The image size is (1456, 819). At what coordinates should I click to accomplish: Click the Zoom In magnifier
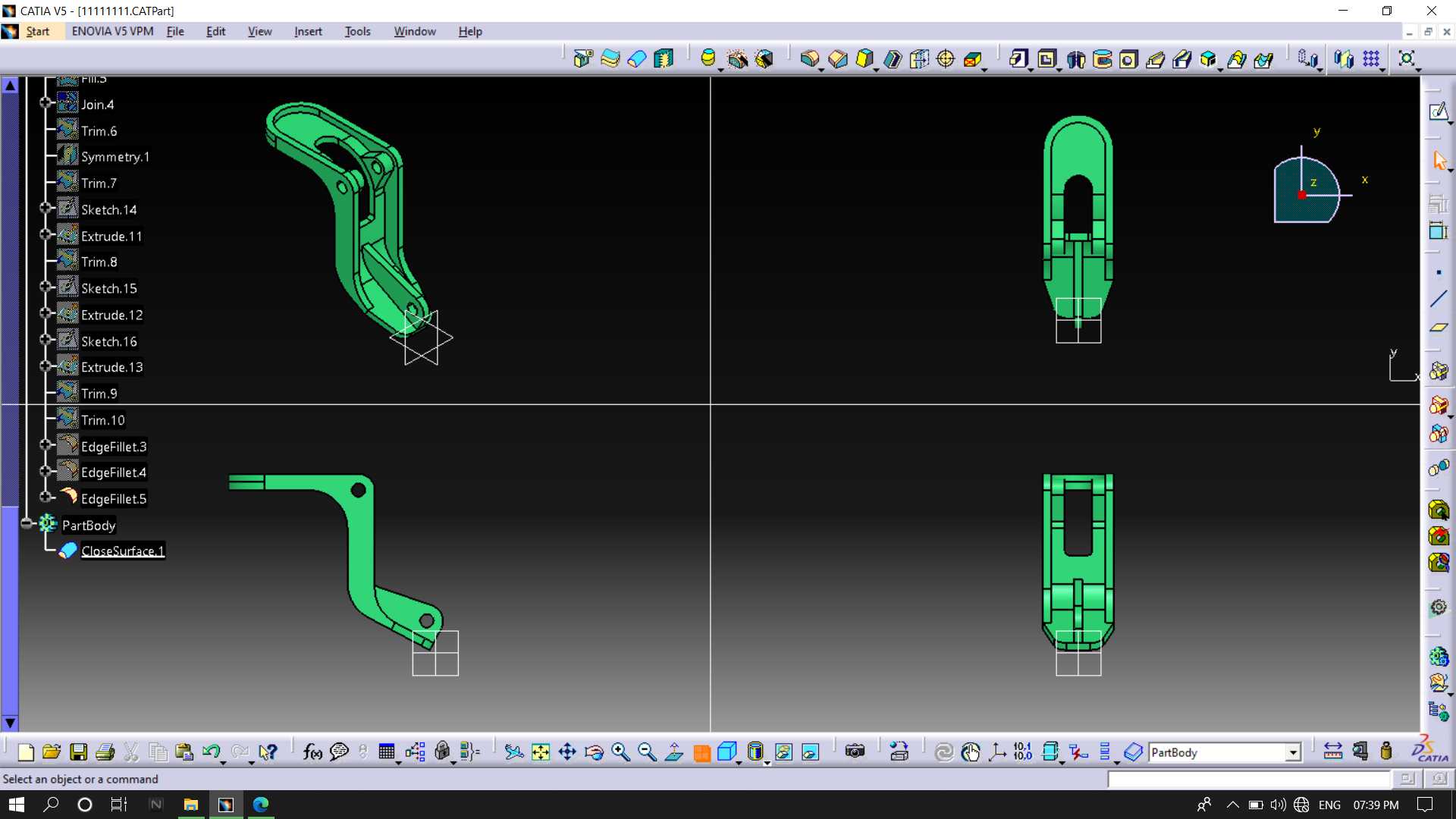pyautogui.click(x=620, y=752)
